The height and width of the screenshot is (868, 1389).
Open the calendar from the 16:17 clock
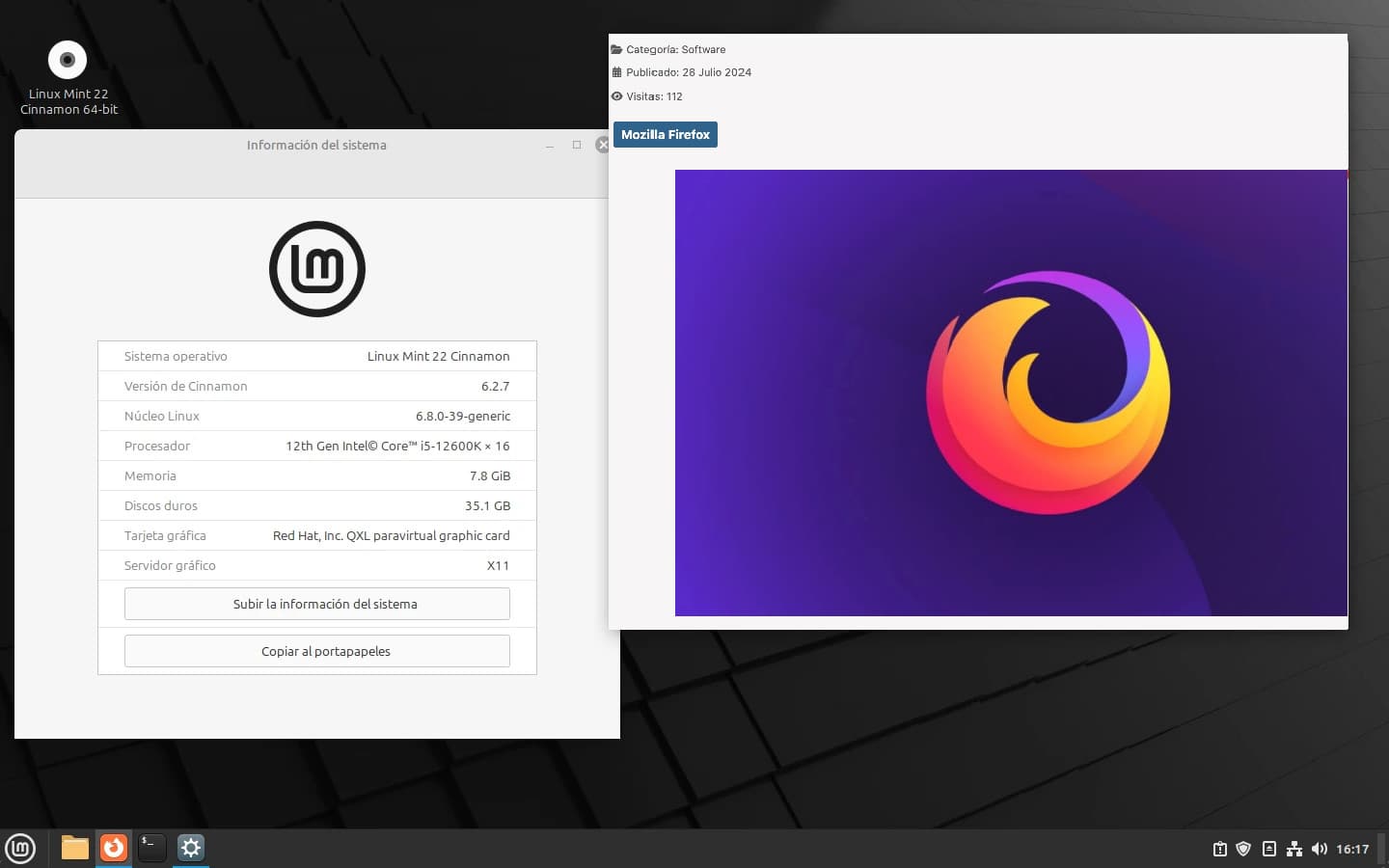pos(1352,849)
